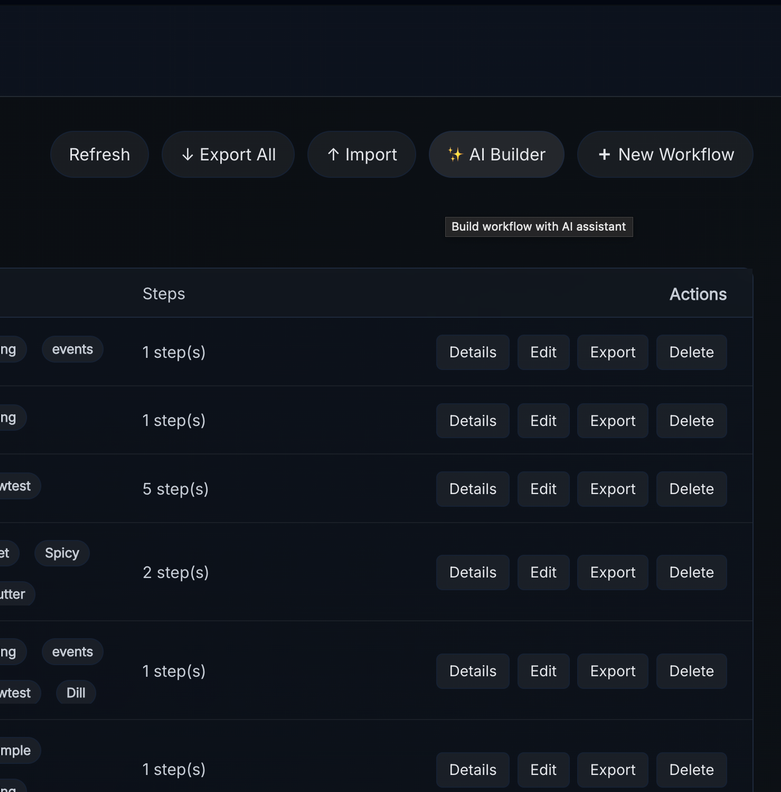Click the sparkle icon on AI Builder
781x792 pixels.
click(455, 155)
